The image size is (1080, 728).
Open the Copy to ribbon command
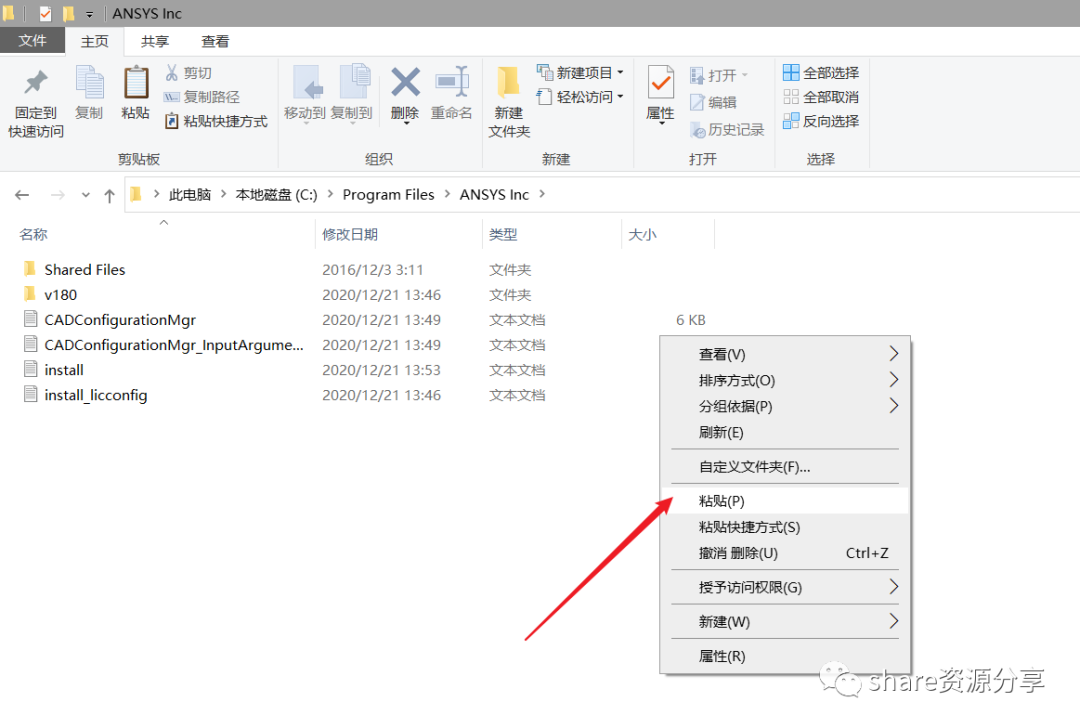coord(352,93)
